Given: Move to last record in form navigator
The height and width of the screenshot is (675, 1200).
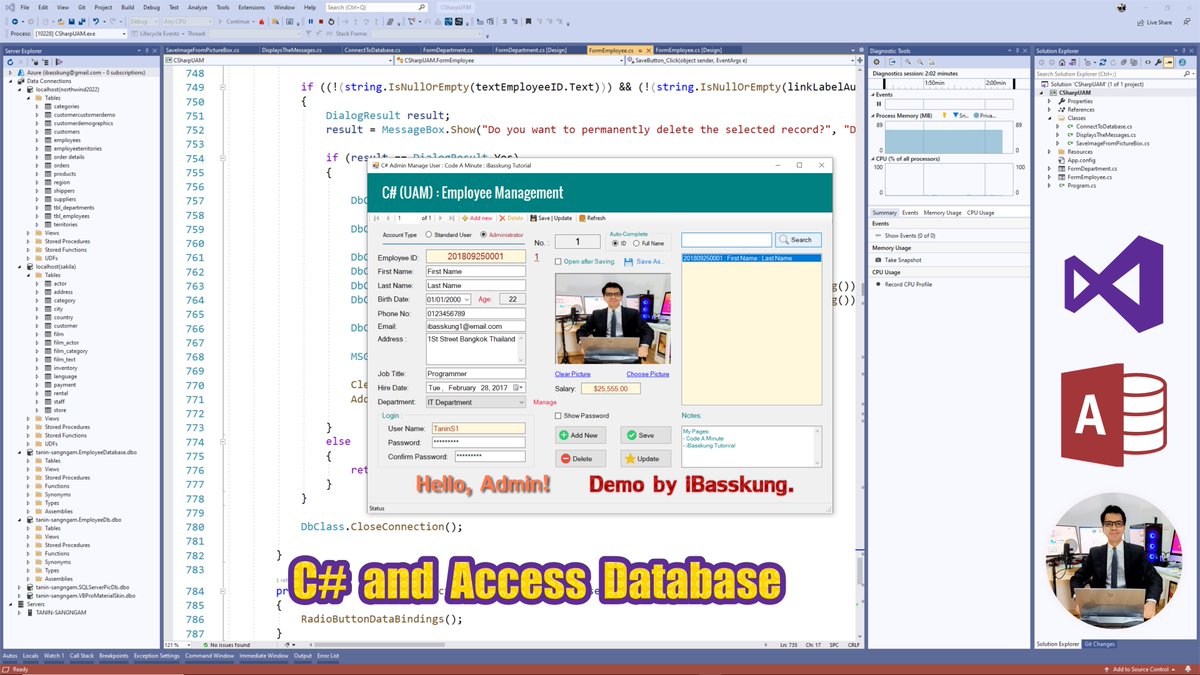Looking at the screenshot, I should 451,218.
